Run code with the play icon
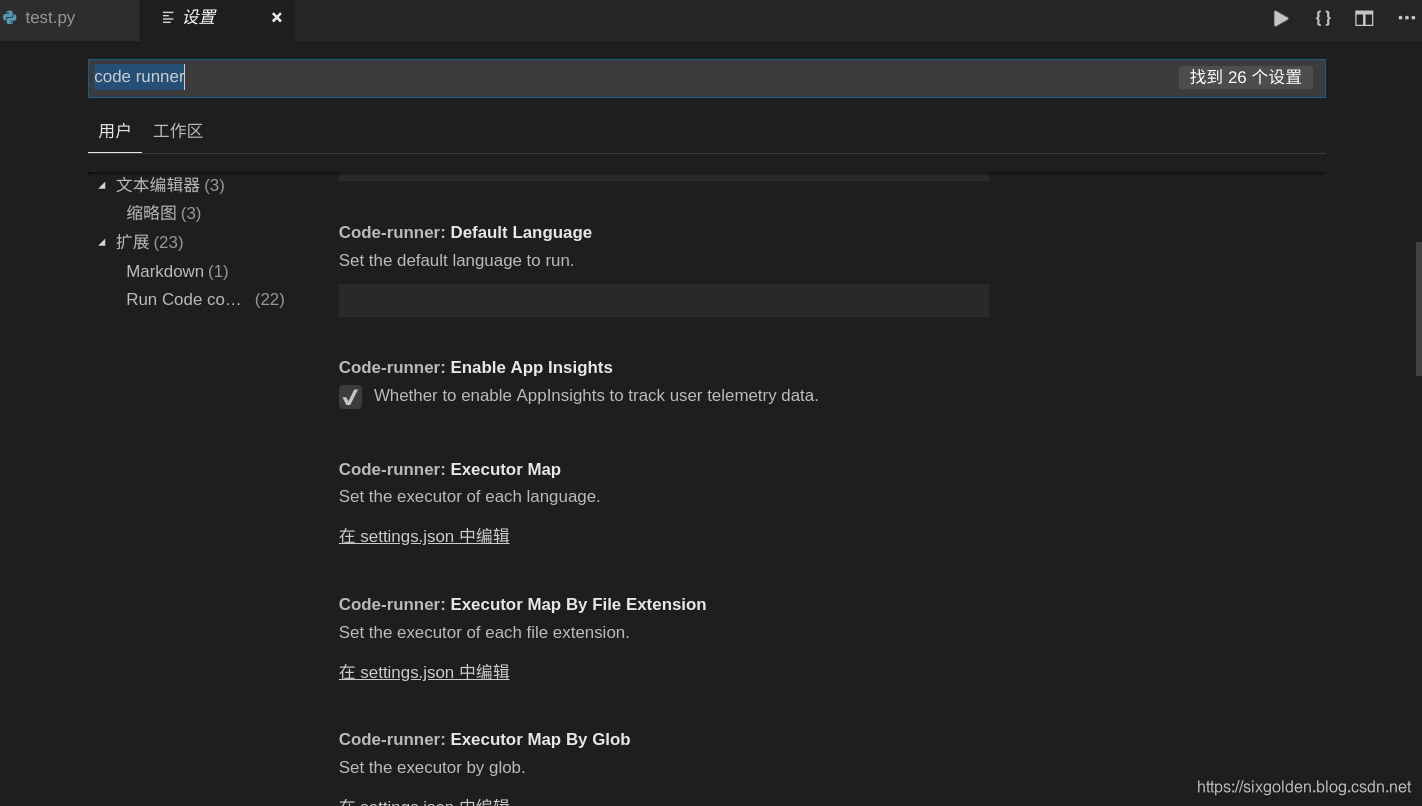 1280,18
